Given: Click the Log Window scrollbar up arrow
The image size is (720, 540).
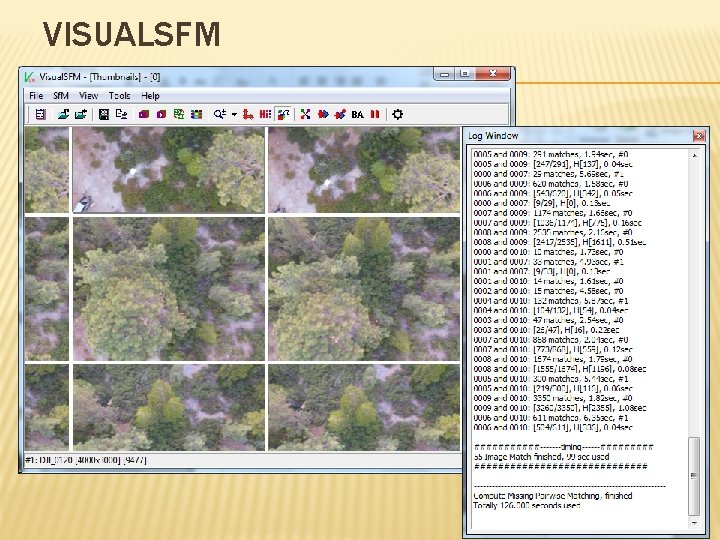Looking at the screenshot, I should 694,156.
